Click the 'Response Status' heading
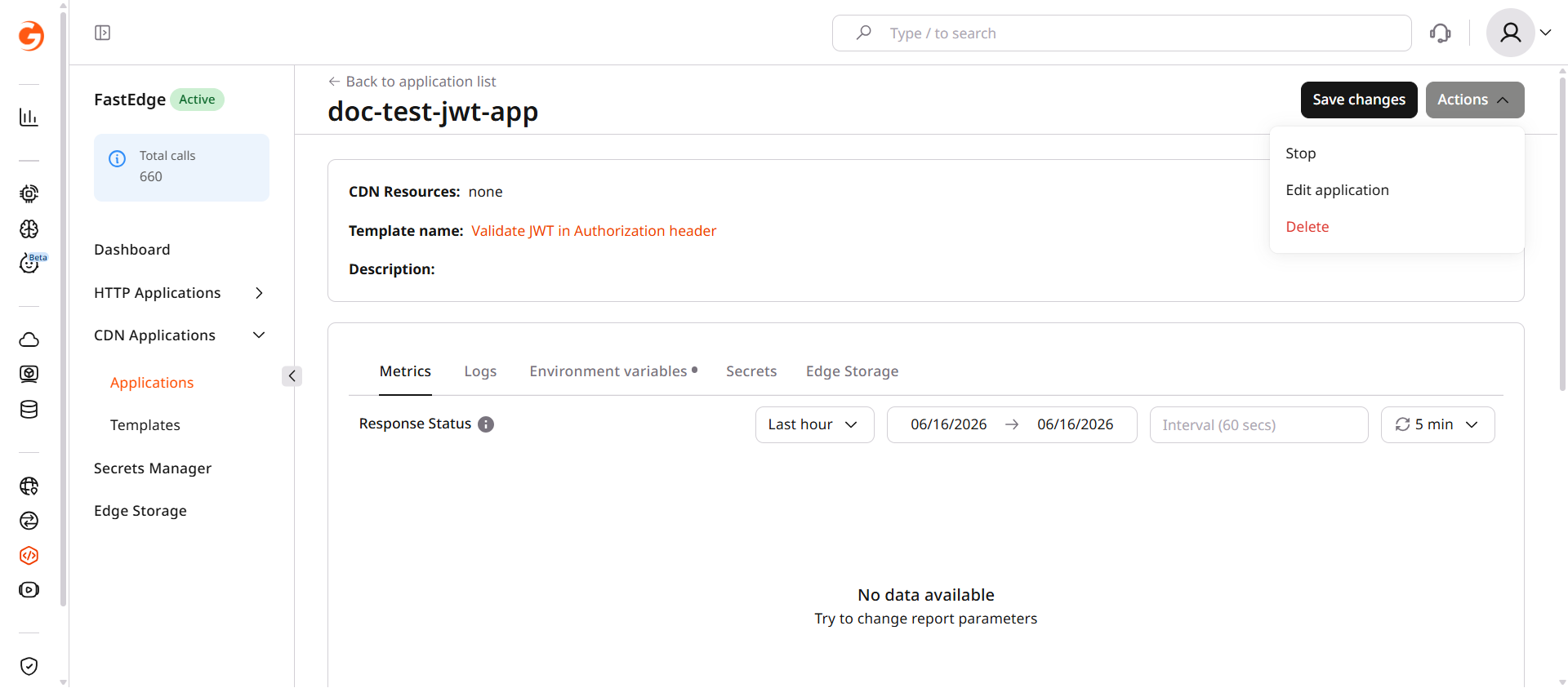This screenshot has width=1568, height=688. [415, 424]
